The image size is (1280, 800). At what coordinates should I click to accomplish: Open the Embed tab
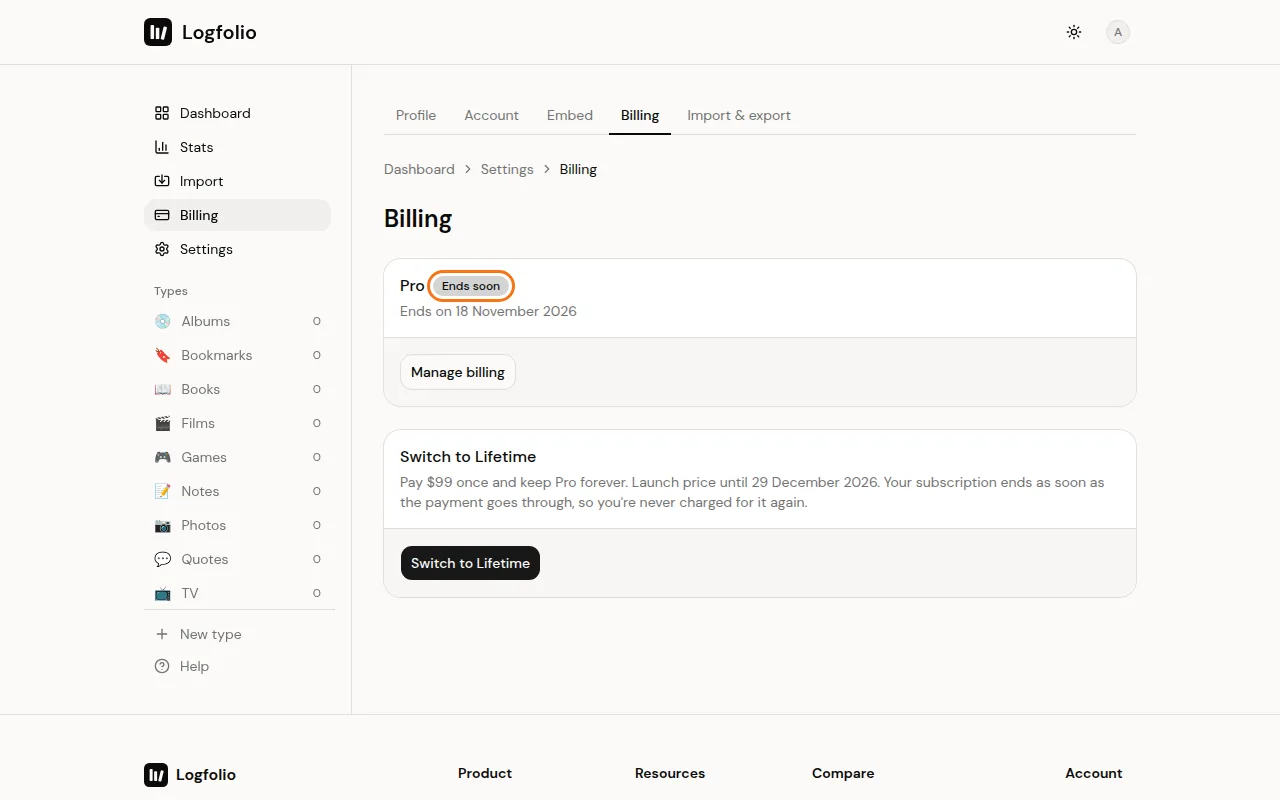(x=570, y=115)
